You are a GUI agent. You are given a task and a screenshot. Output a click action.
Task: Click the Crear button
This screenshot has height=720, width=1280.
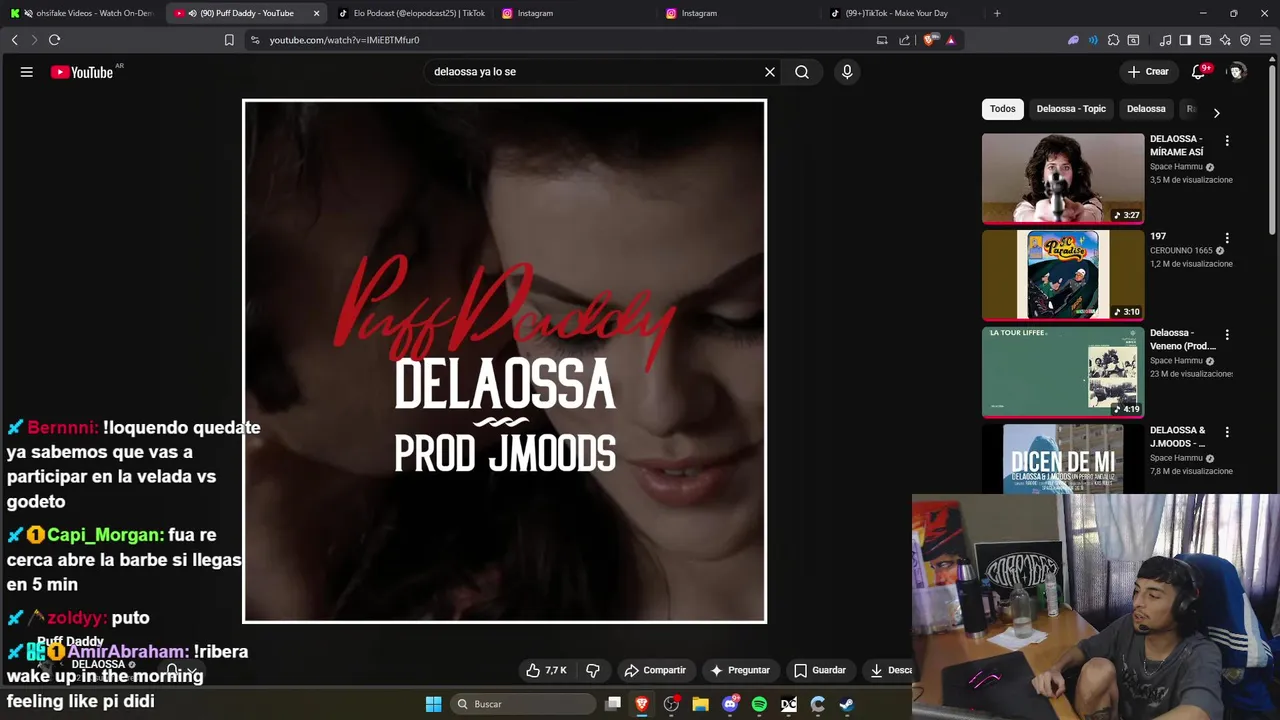(1148, 72)
